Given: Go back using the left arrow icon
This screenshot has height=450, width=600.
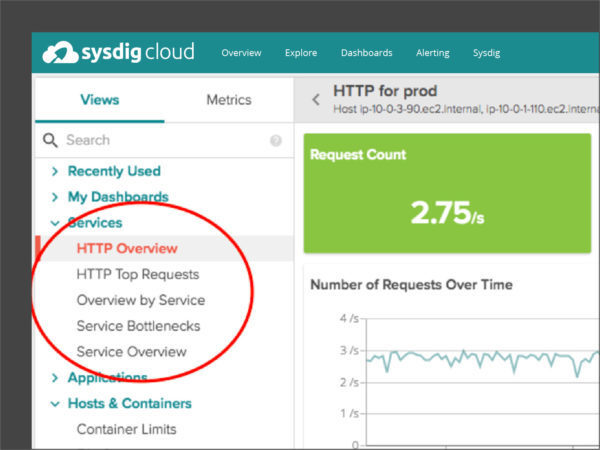Looking at the screenshot, I should point(316,99).
